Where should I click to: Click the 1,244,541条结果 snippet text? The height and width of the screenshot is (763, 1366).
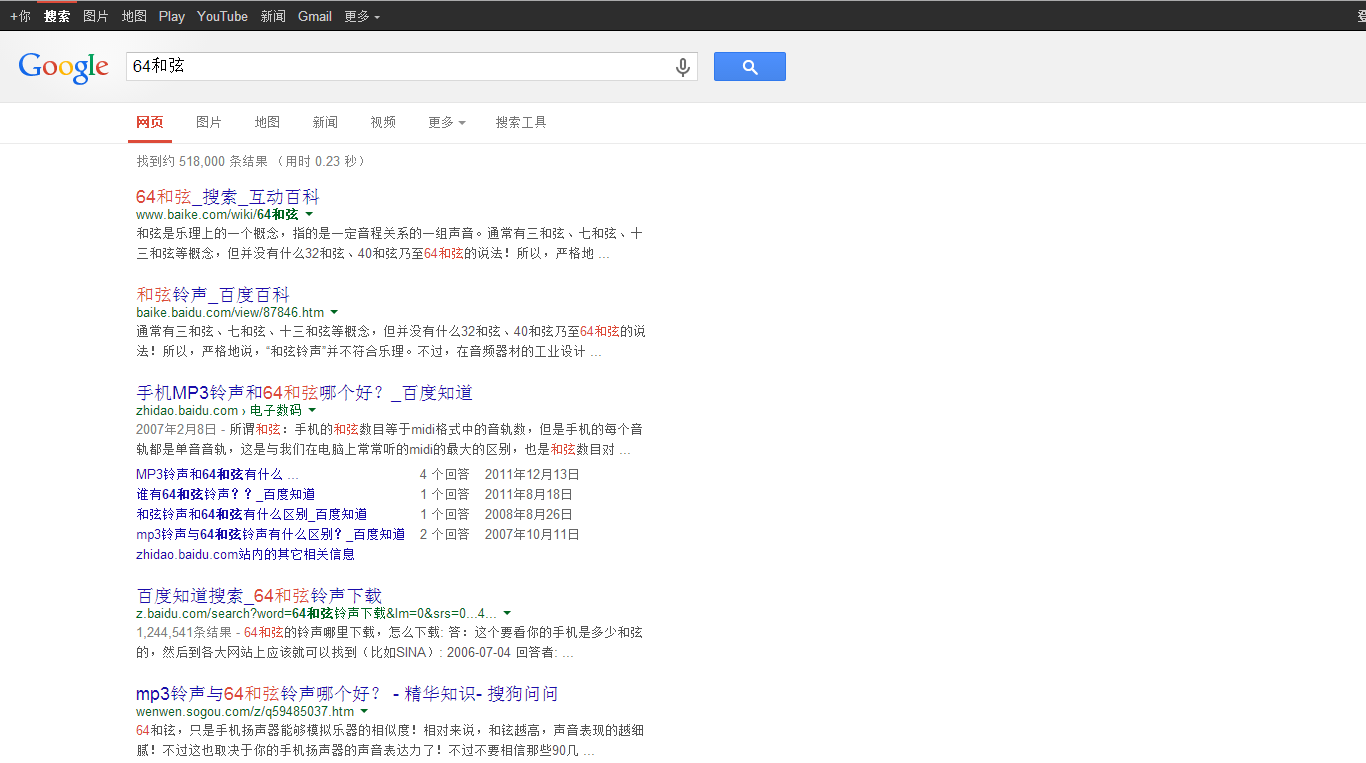point(184,632)
